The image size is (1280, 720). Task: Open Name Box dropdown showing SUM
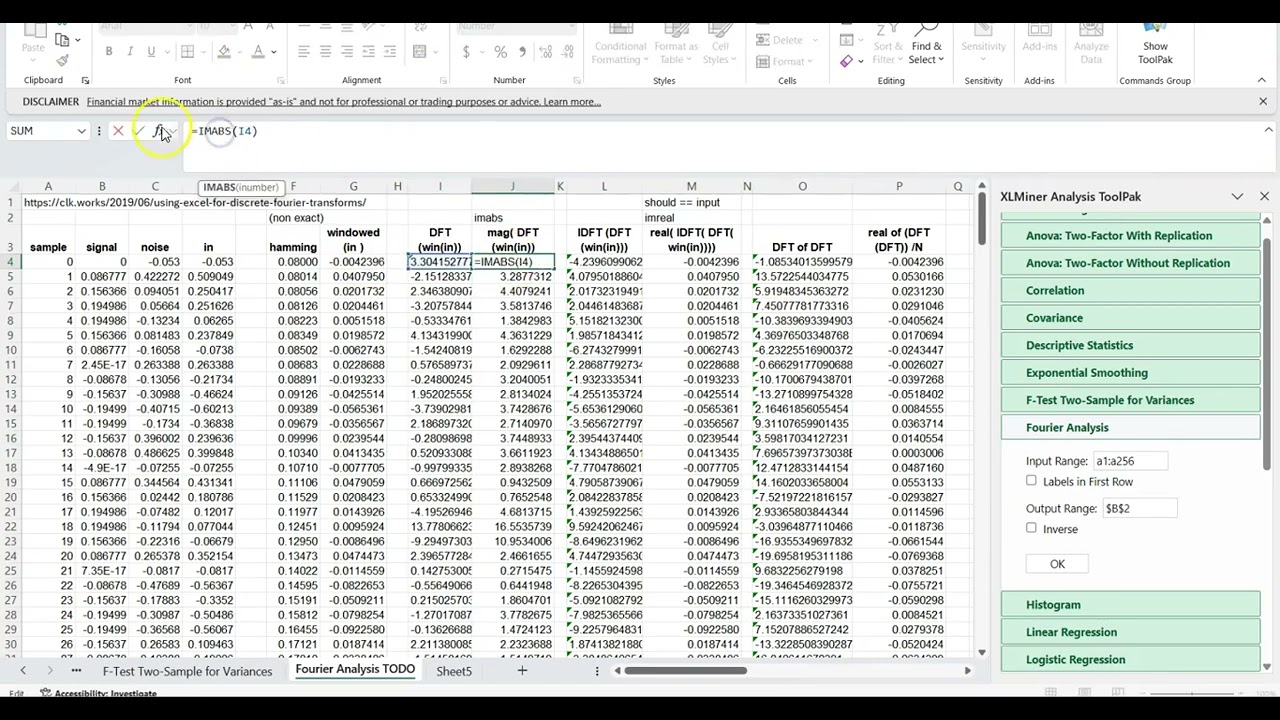coord(81,131)
